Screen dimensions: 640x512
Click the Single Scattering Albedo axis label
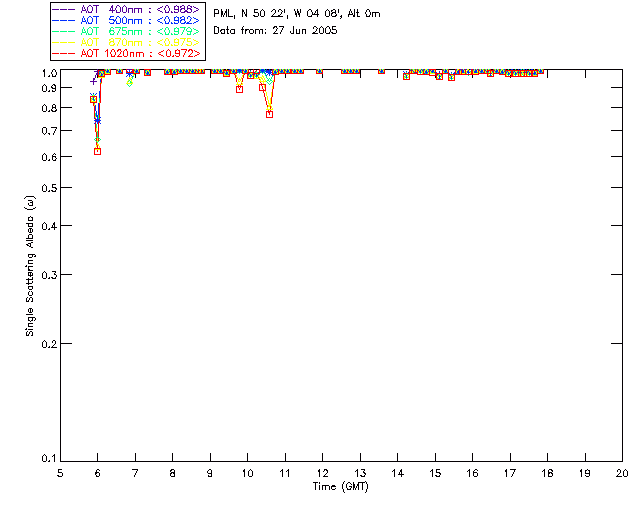point(30,266)
